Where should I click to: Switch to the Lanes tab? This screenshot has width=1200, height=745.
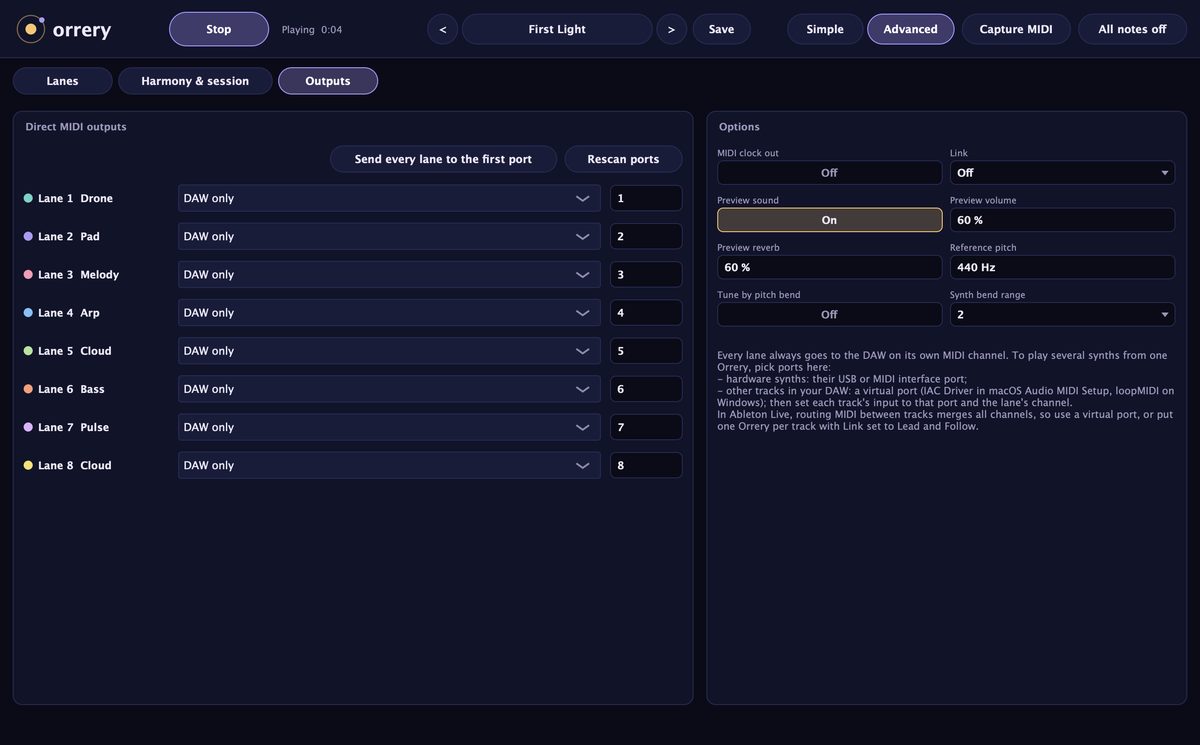click(x=62, y=81)
